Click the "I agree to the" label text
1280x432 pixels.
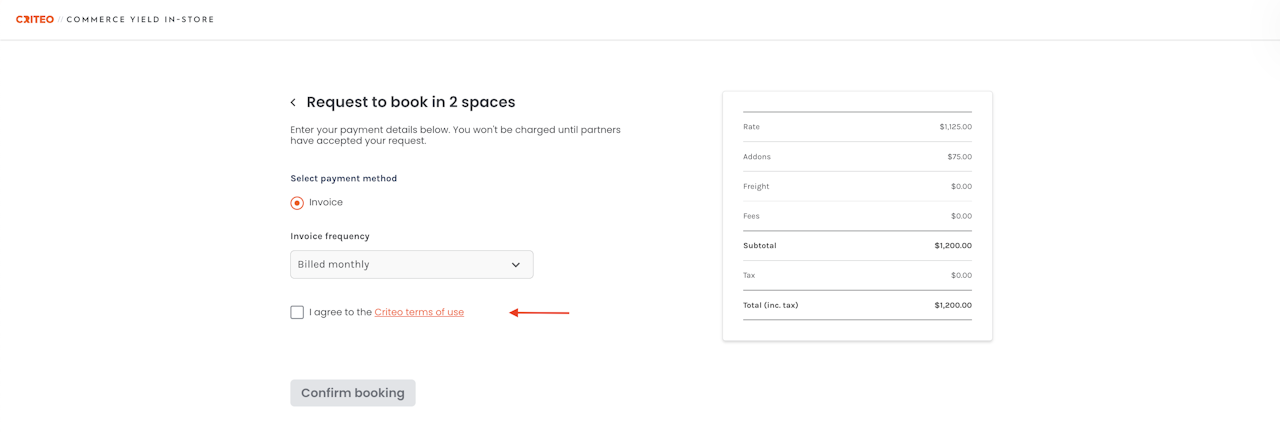340,312
